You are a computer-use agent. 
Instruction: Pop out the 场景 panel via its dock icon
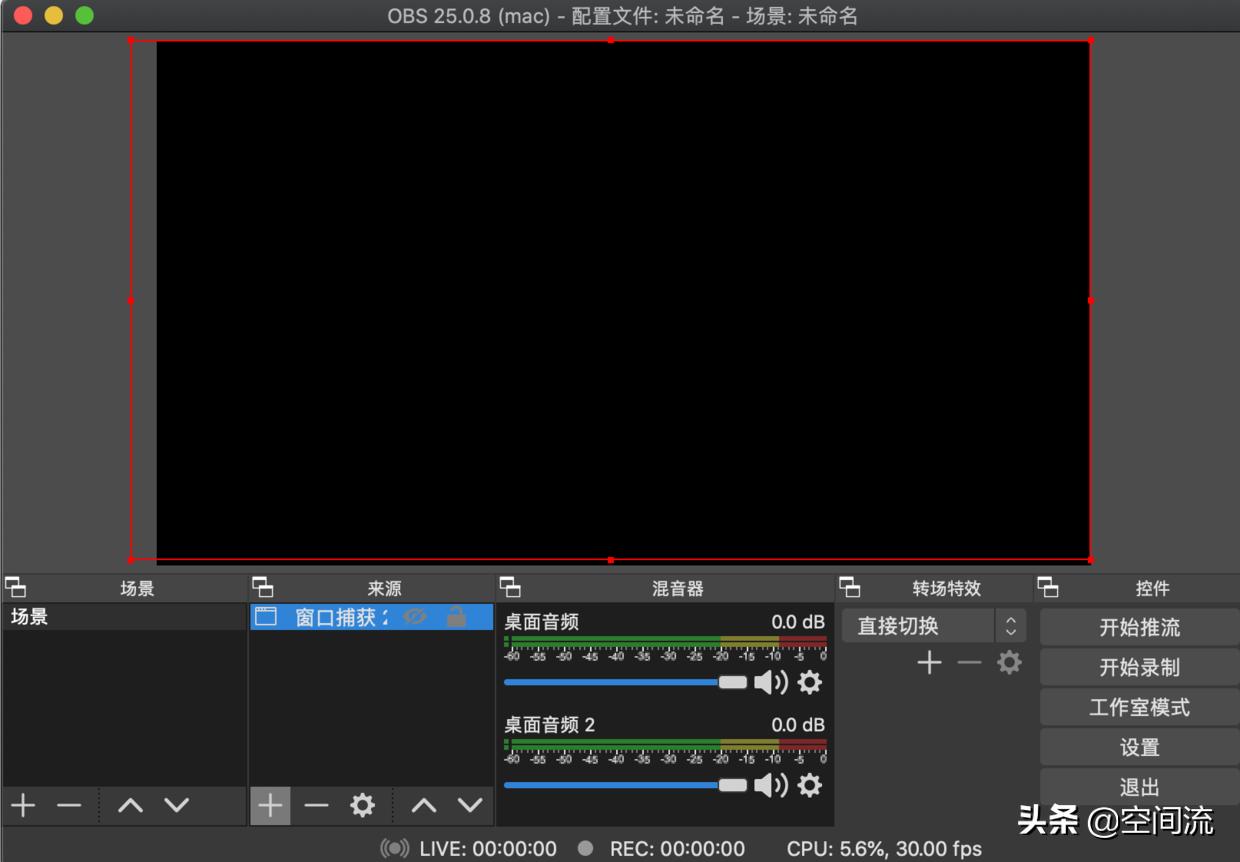tap(15, 588)
